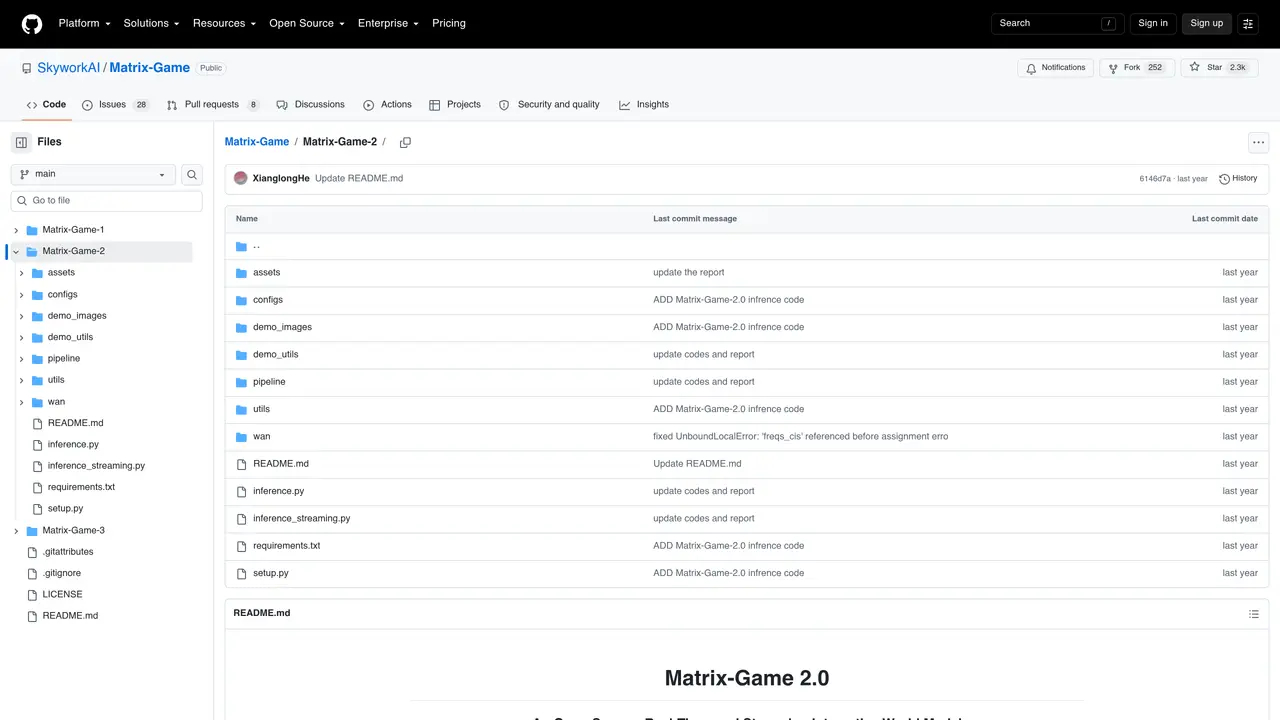The image size is (1280, 720).
Task: Select README.md under Matrix-Game-2 in sidebar
Action: (x=75, y=423)
